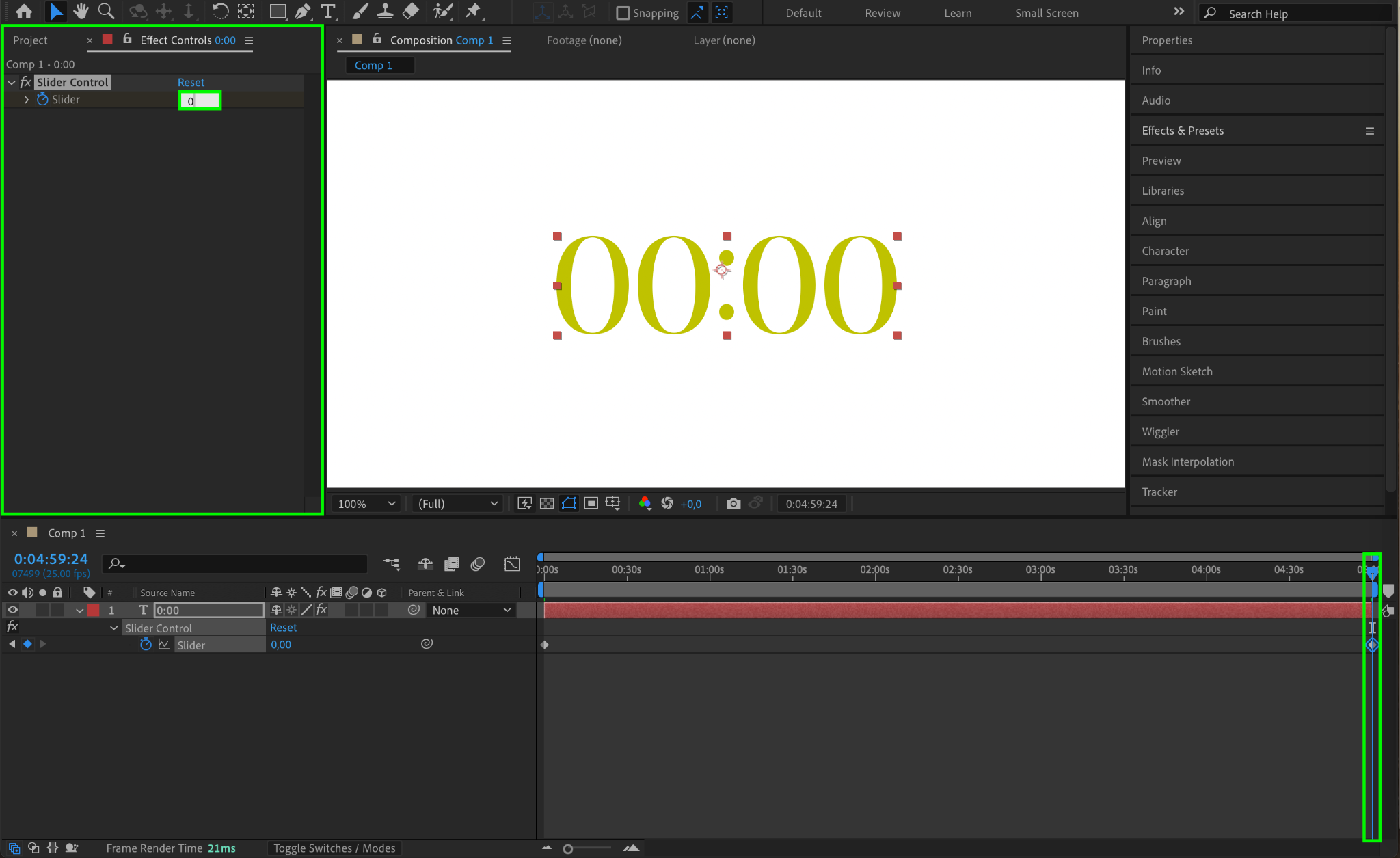The image size is (1400, 858).
Task: Click Reset in Effect Controls panel
Action: point(191,82)
